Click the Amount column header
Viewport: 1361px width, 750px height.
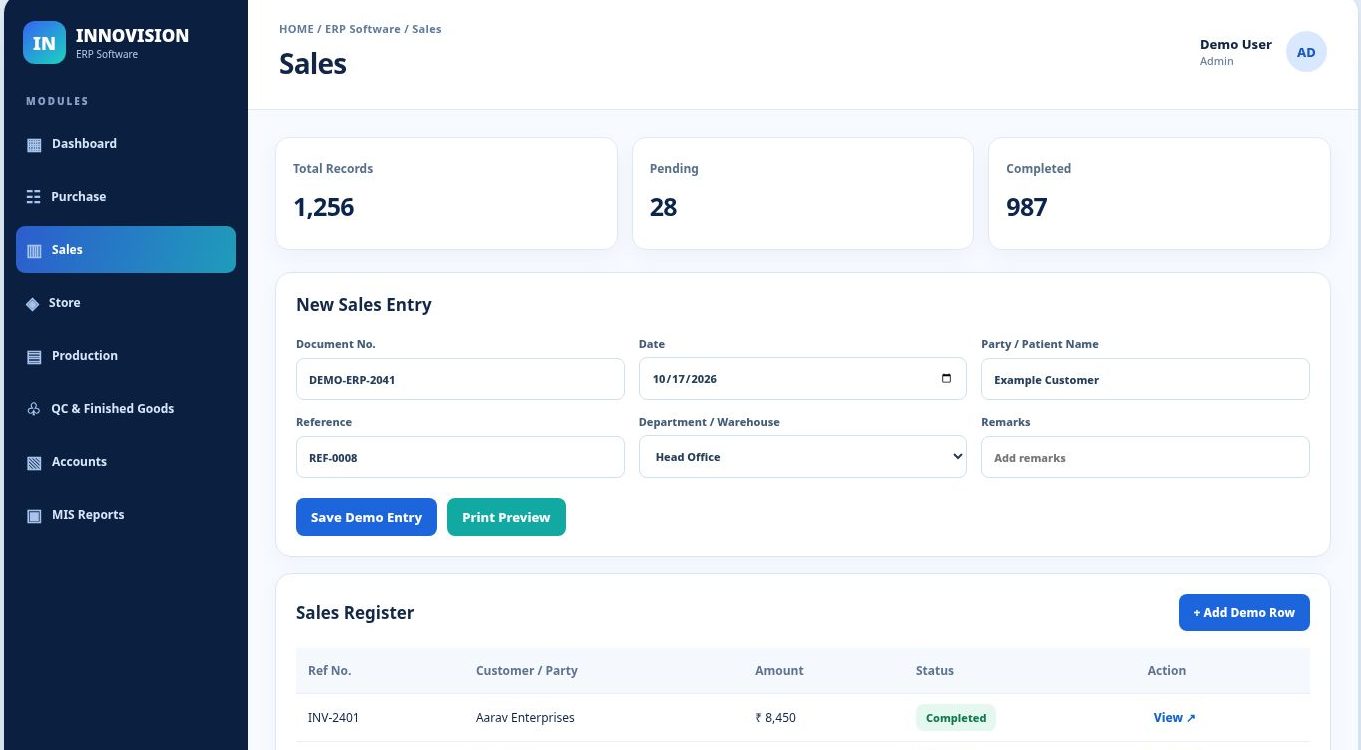click(779, 671)
